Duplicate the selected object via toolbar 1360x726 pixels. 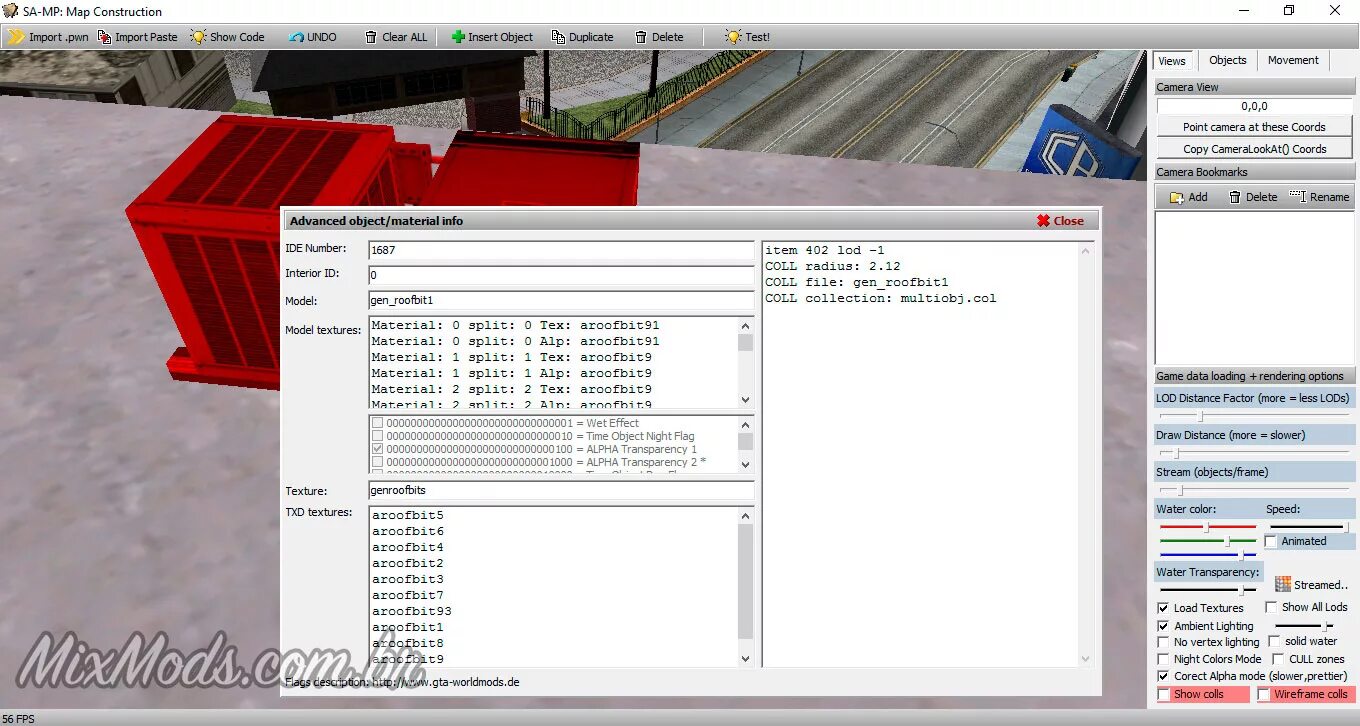582,37
